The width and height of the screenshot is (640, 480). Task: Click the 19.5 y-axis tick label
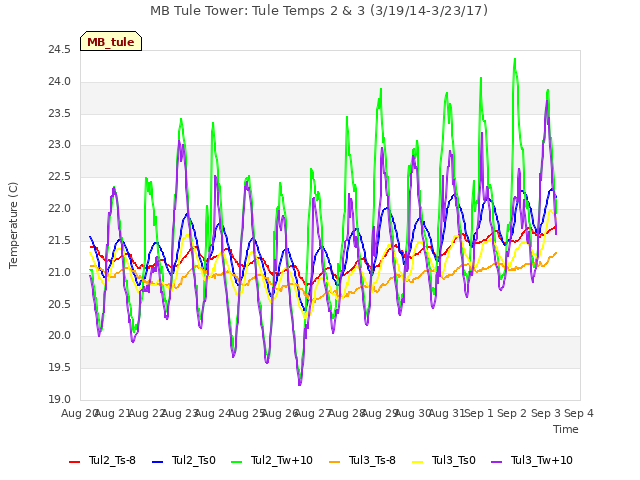60,368
